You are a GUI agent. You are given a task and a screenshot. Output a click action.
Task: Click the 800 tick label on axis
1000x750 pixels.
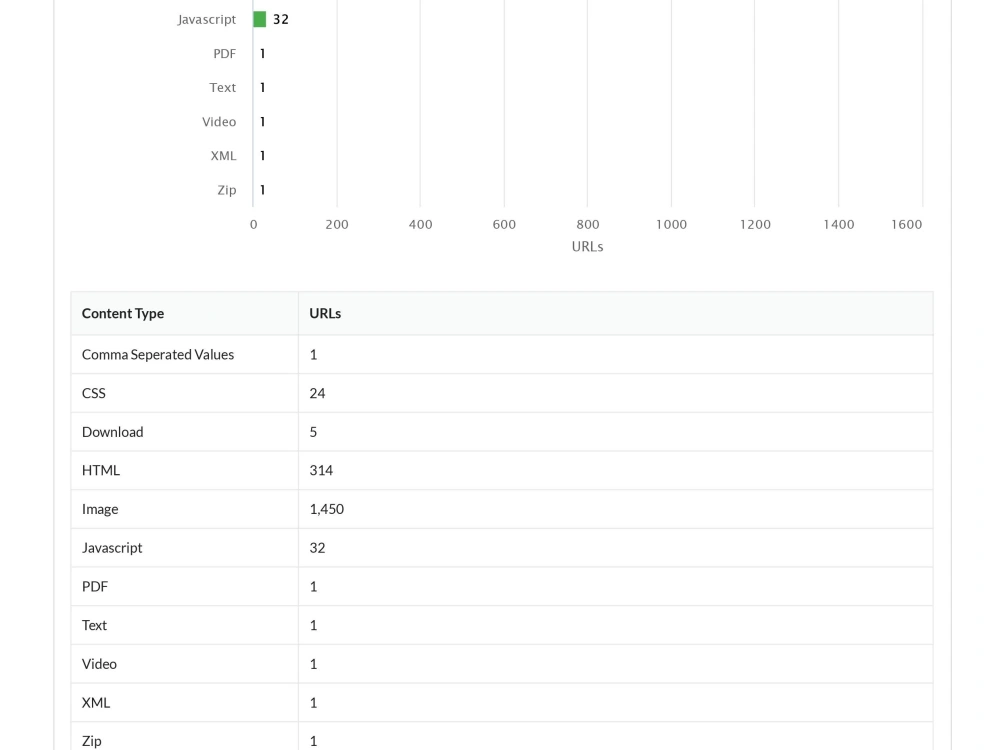[587, 224]
